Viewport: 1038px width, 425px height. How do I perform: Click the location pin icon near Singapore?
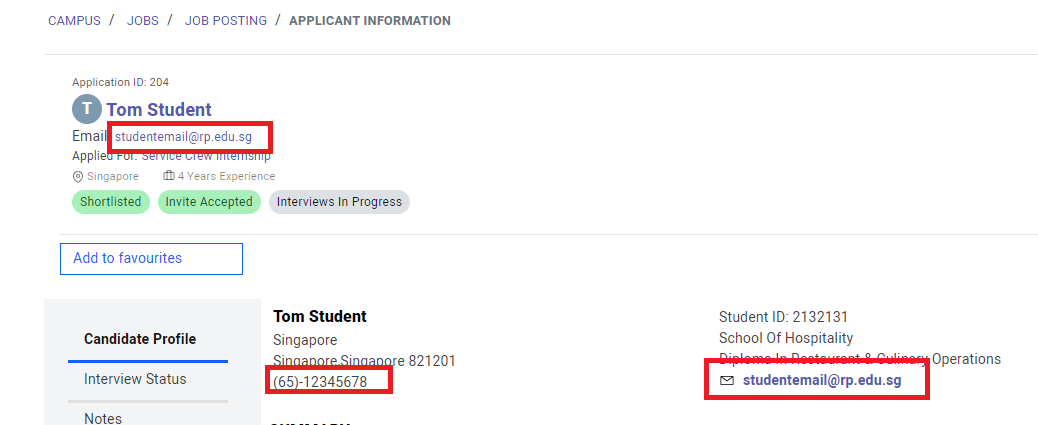point(78,177)
